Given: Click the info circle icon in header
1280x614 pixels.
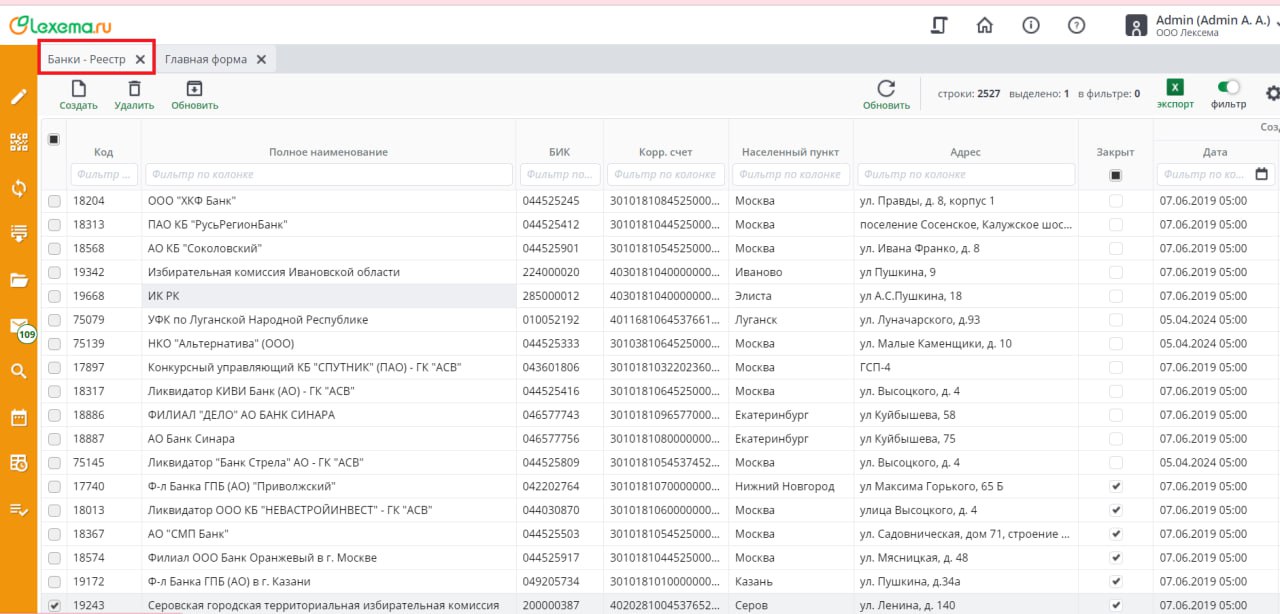Looking at the screenshot, I should [1031, 26].
